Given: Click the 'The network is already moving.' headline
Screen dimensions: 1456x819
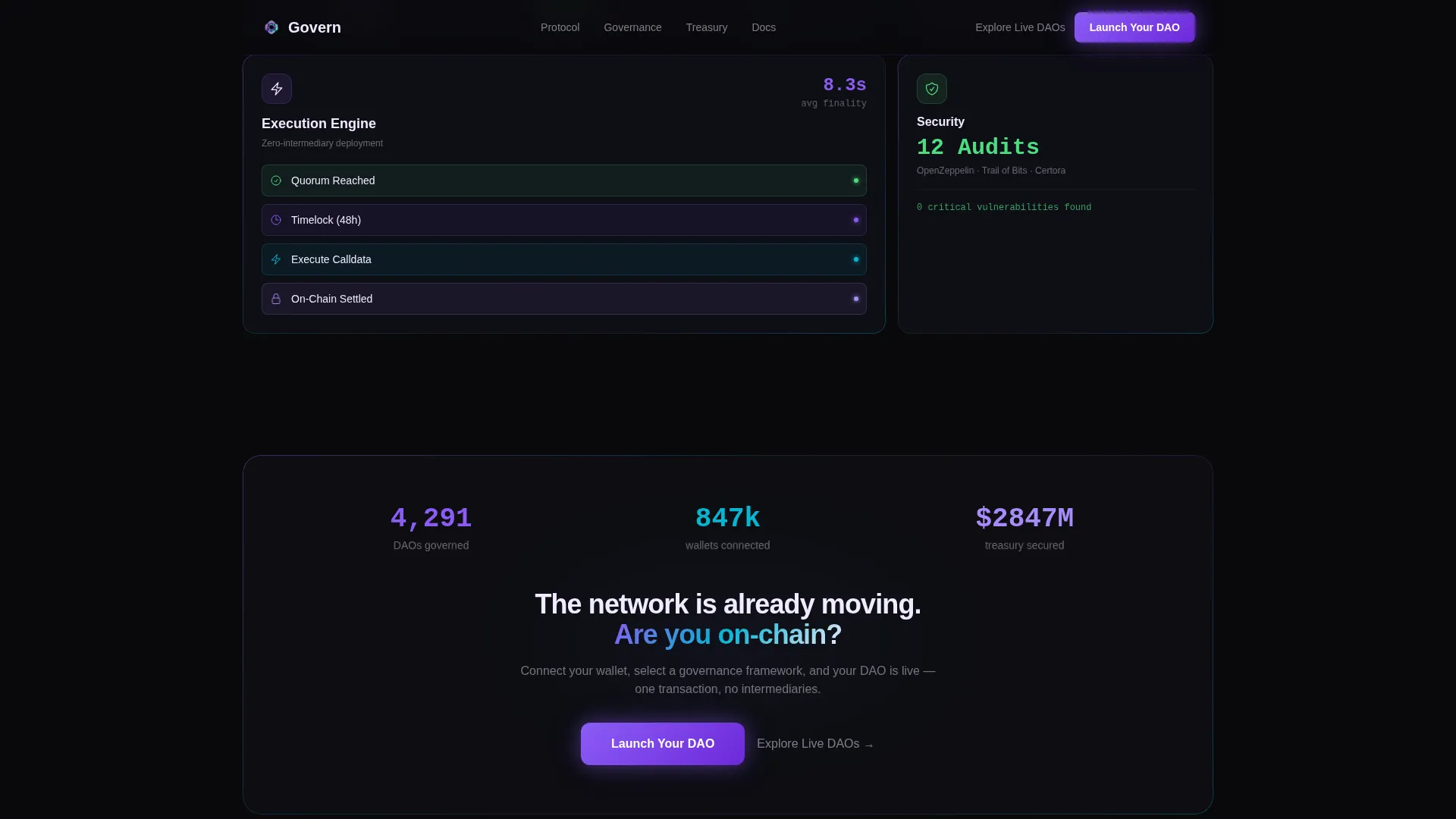Looking at the screenshot, I should tap(728, 604).
